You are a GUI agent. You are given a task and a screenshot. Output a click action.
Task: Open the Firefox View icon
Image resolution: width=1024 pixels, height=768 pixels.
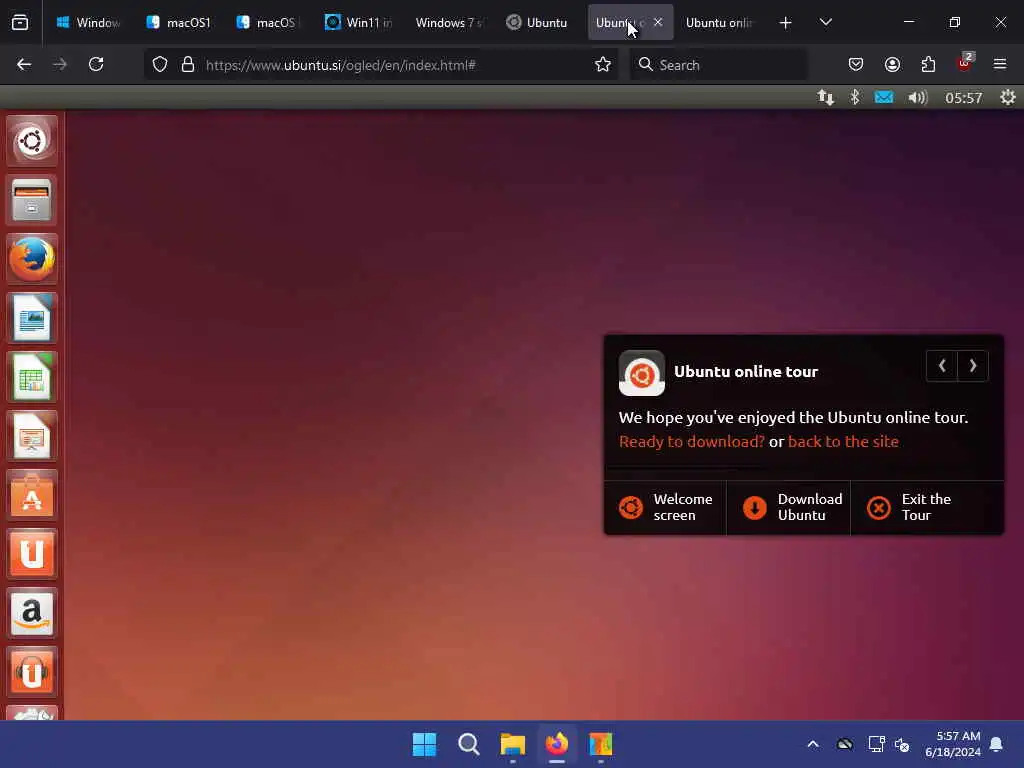coord(20,23)
